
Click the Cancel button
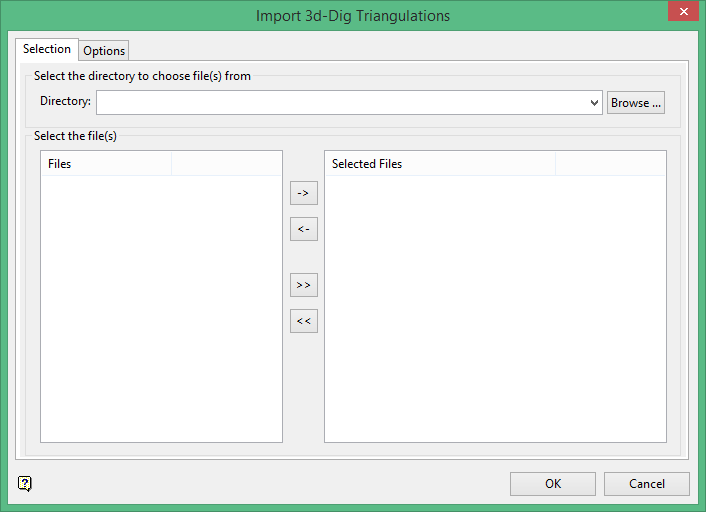[647, 484]
